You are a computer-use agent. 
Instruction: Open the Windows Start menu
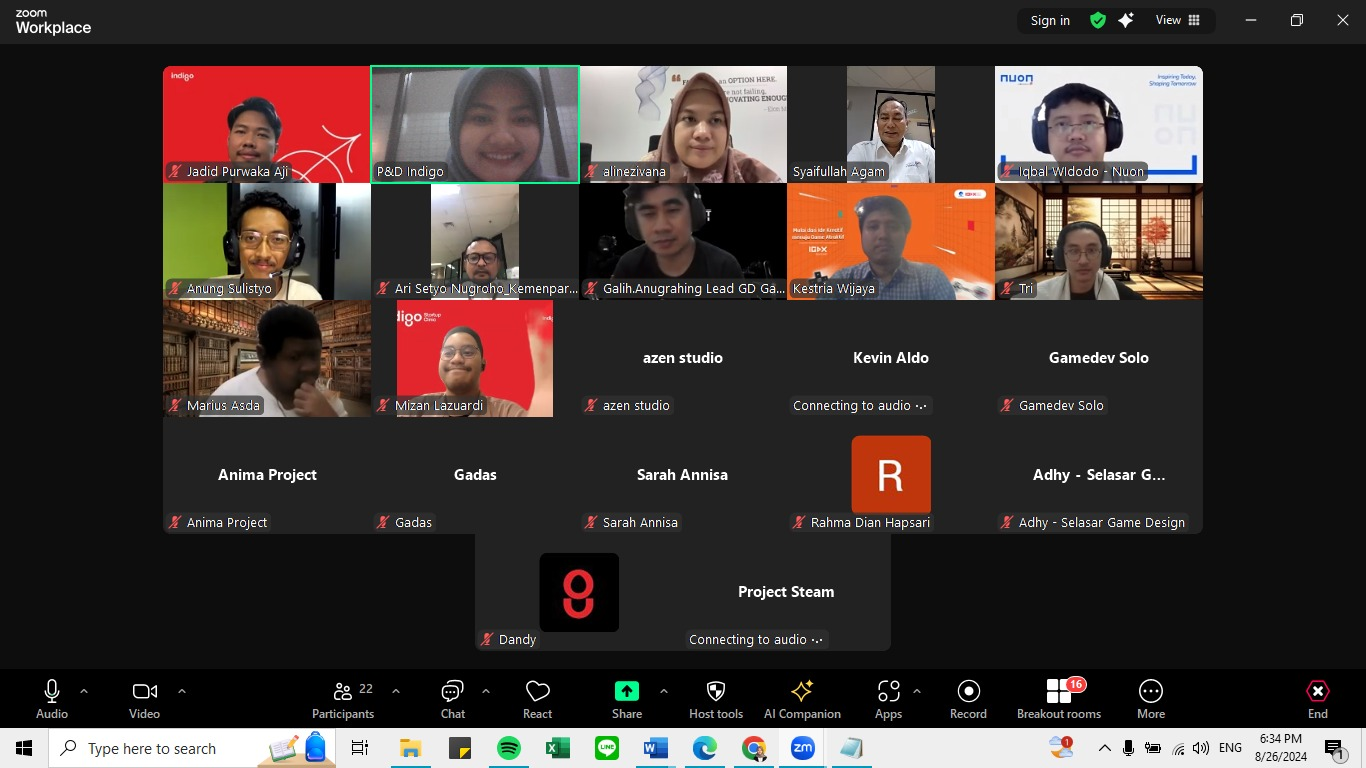24,748
